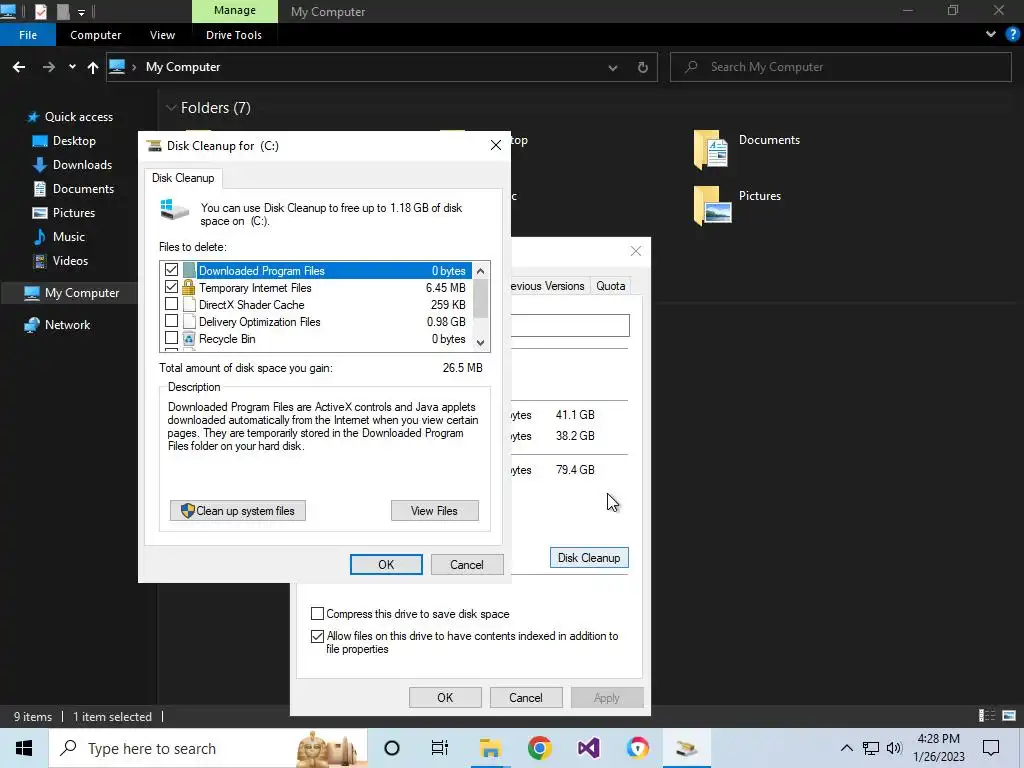Toggle Allow files to be indexed checkbox
The width and height of the screenshot is (1024, 768).
tap(317, 636)
